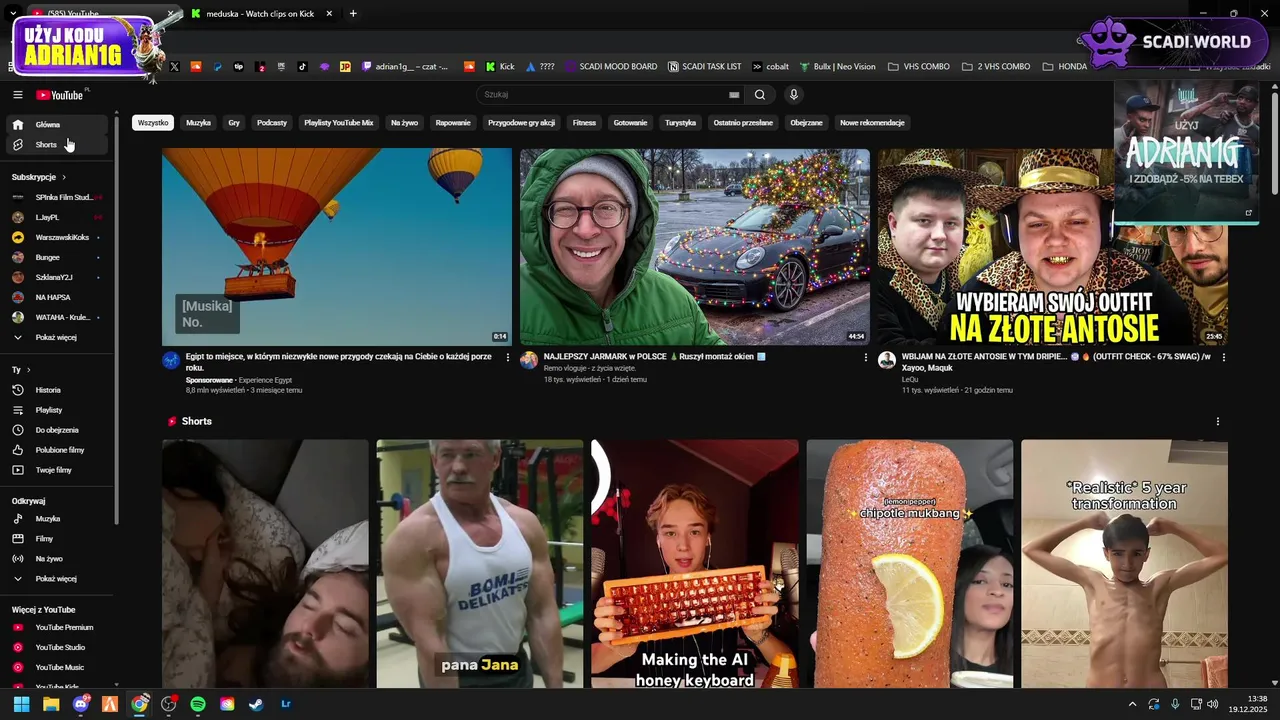Open Kick bookmark in bookmarks bar
Viewport: 1280px width, 720px height.
tap(500, 67)
